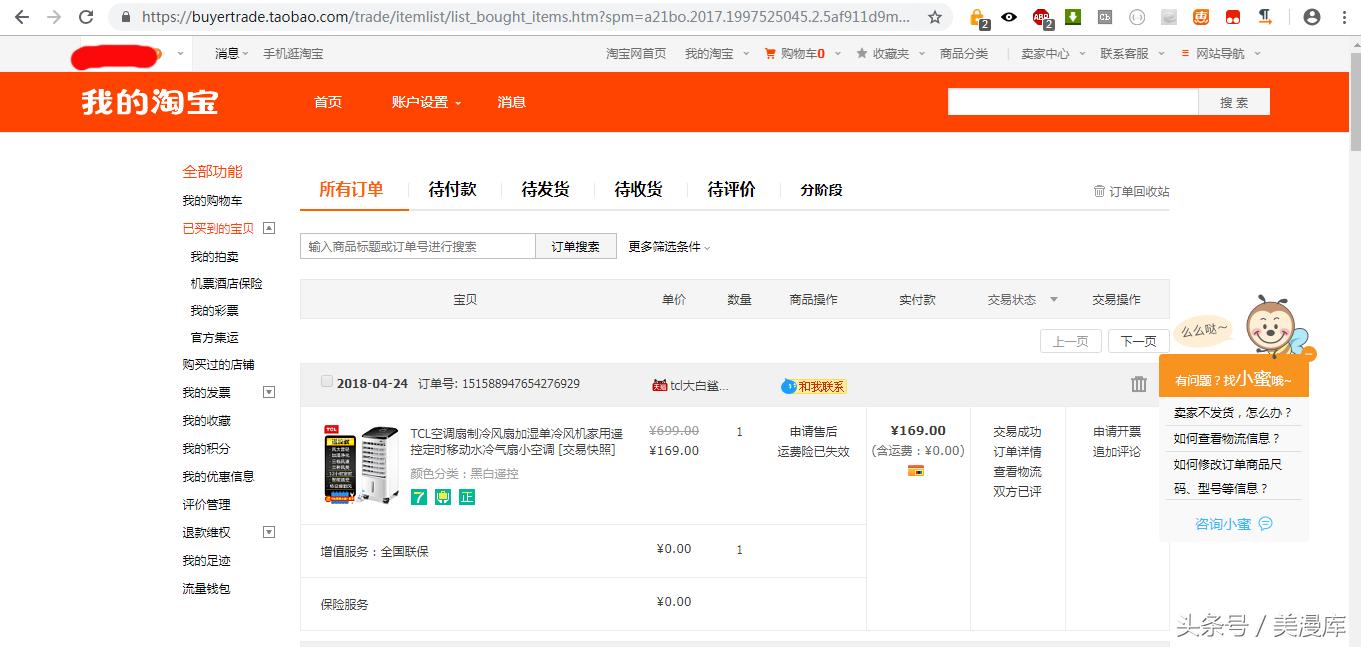This screenshot has height=647, width=1361.
Task: Click the 正品保障 icon
Action: click(466, 497)
